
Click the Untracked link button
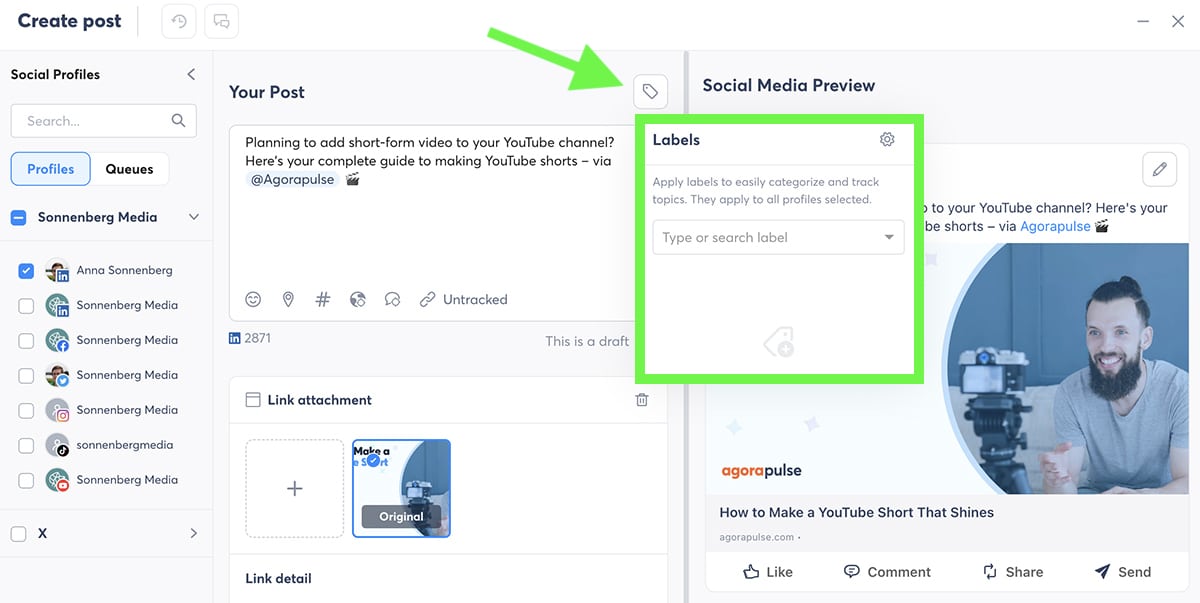(463, 299)
